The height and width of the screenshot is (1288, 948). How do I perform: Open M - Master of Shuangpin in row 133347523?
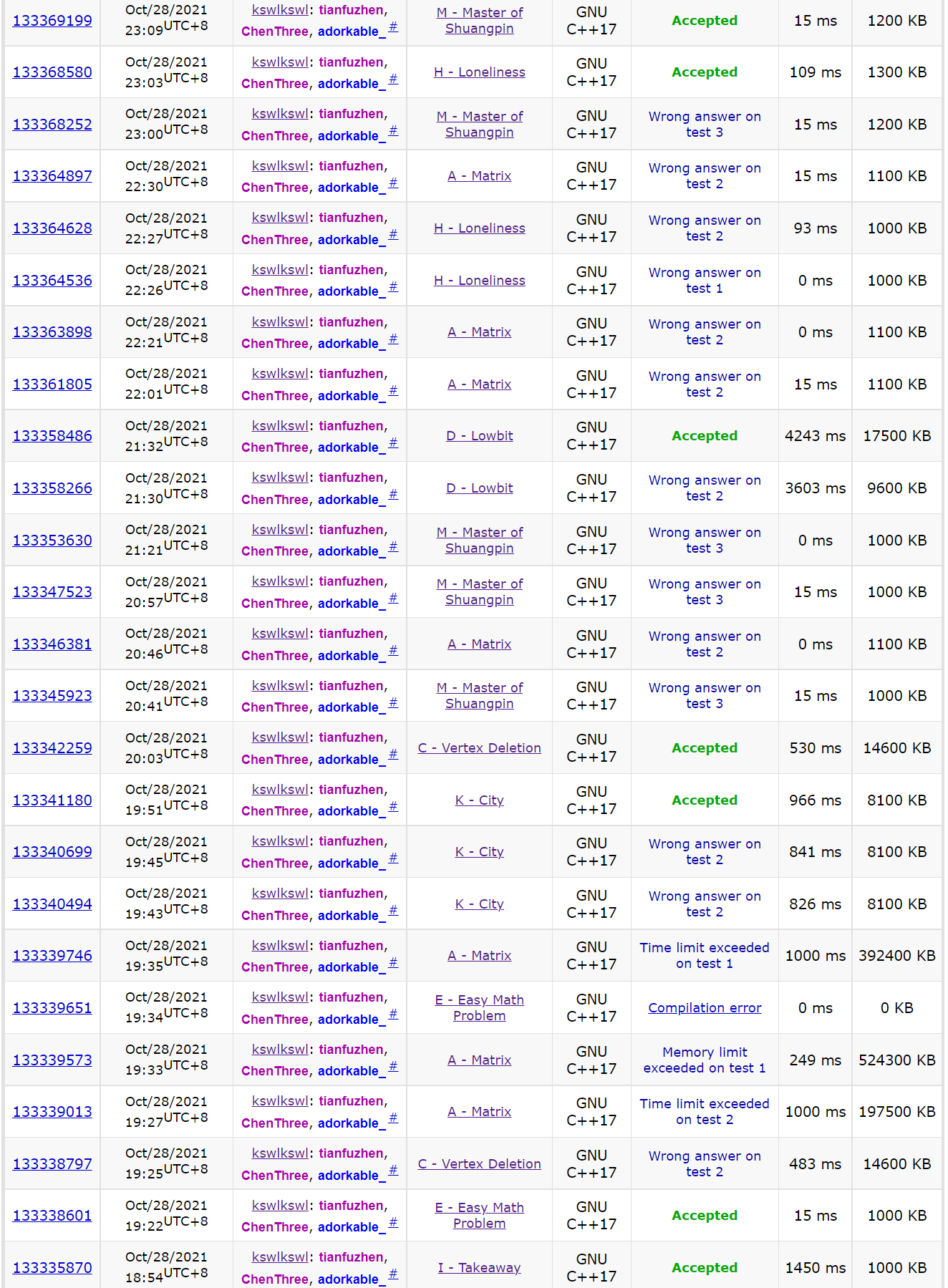pos(479,592)
